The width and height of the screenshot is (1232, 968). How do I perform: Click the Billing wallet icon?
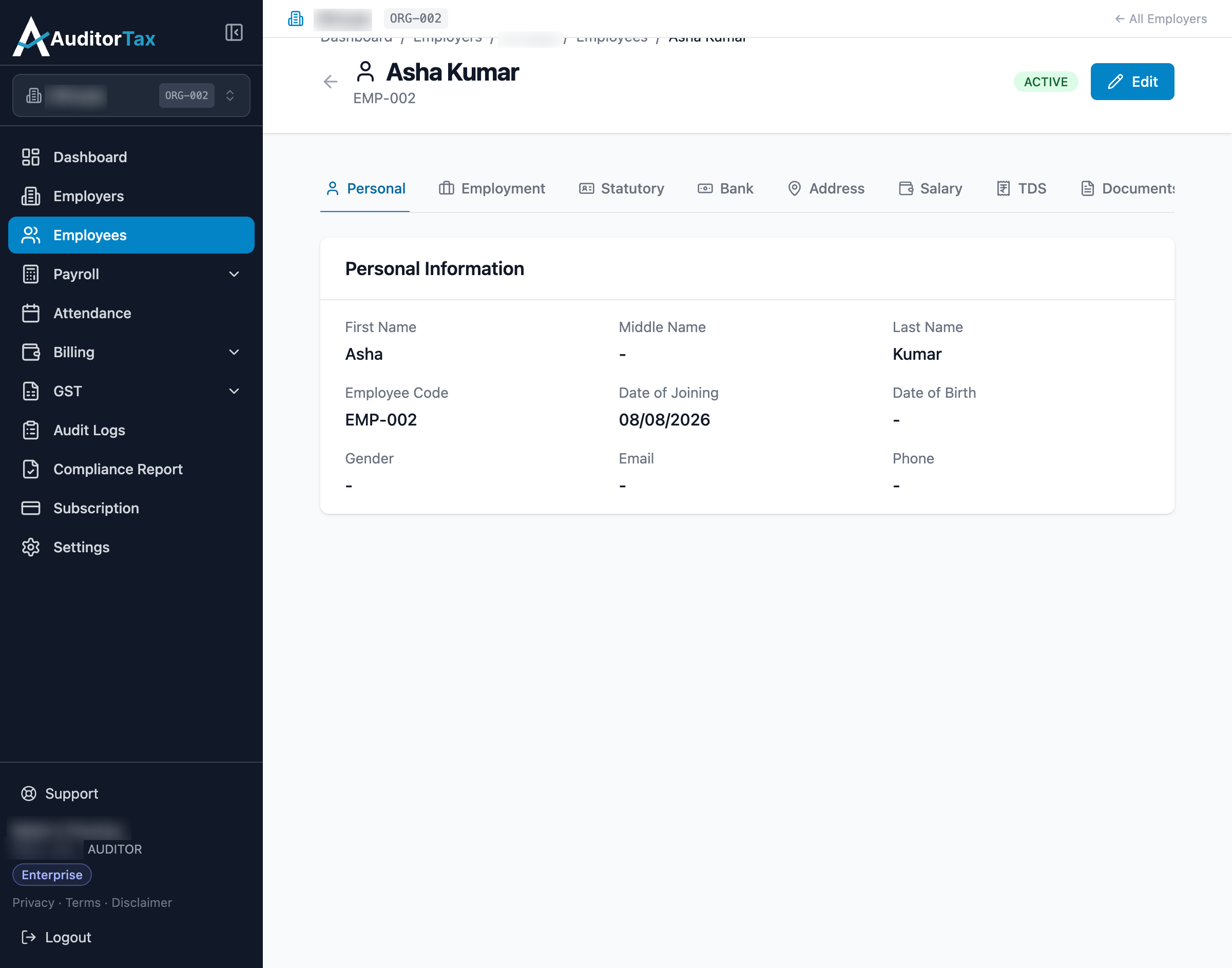[x=31, y=353]
